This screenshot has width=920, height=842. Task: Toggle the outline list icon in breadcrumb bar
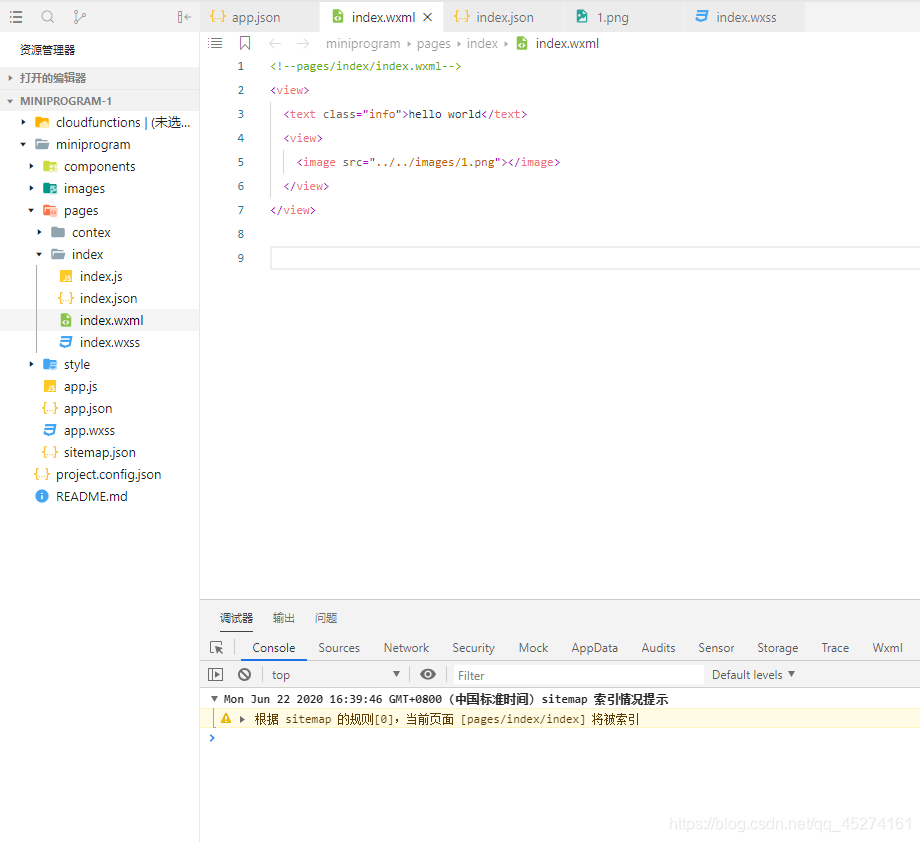pyautogui.click(x=215, y=43)
